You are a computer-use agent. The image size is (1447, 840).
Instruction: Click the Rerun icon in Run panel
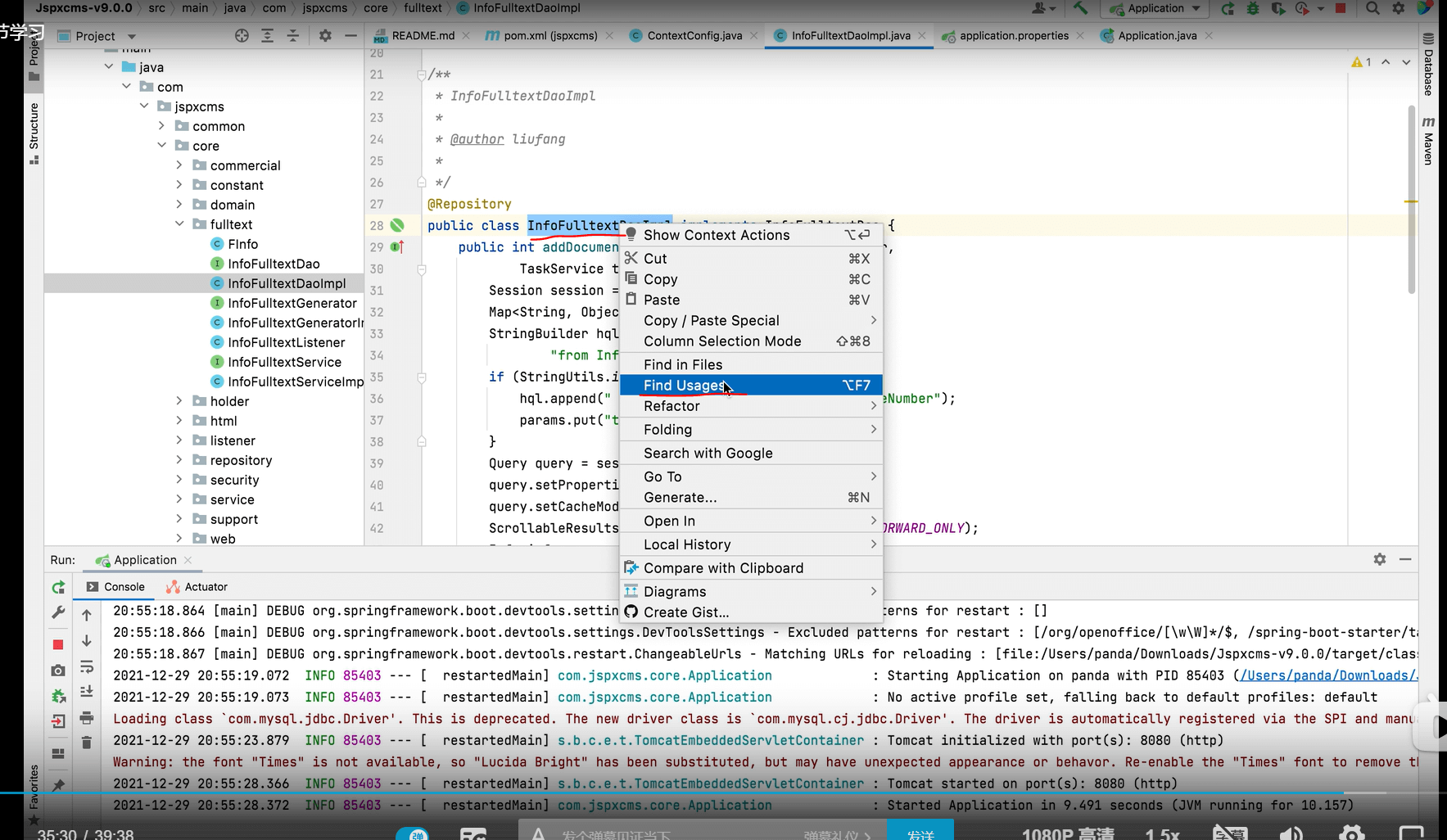58,587
